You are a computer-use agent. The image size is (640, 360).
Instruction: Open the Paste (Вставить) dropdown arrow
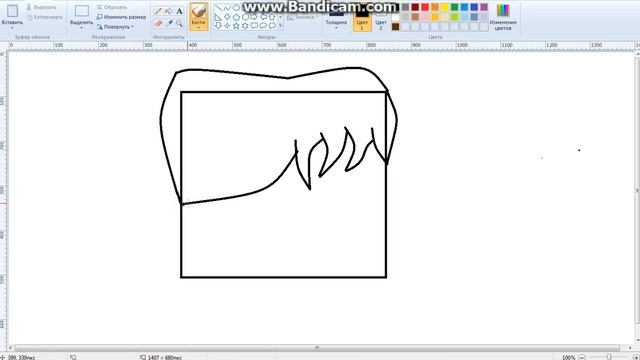[12, 28]
